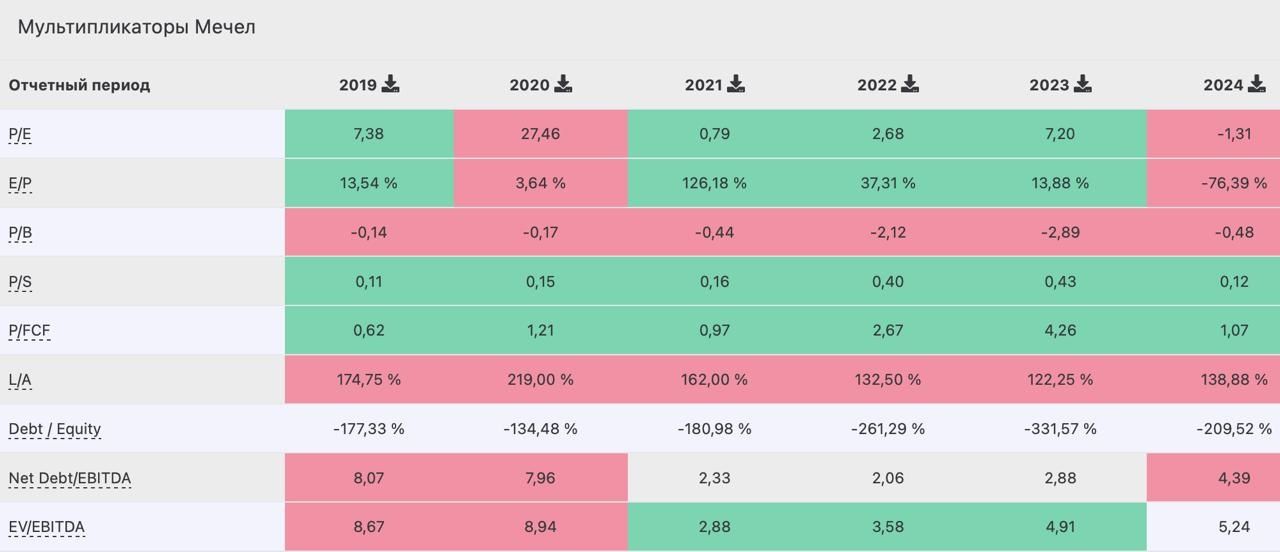Click the E/P row label
Screen dimensions: 1280x552
pyautogui.click(x=20, y=183)
